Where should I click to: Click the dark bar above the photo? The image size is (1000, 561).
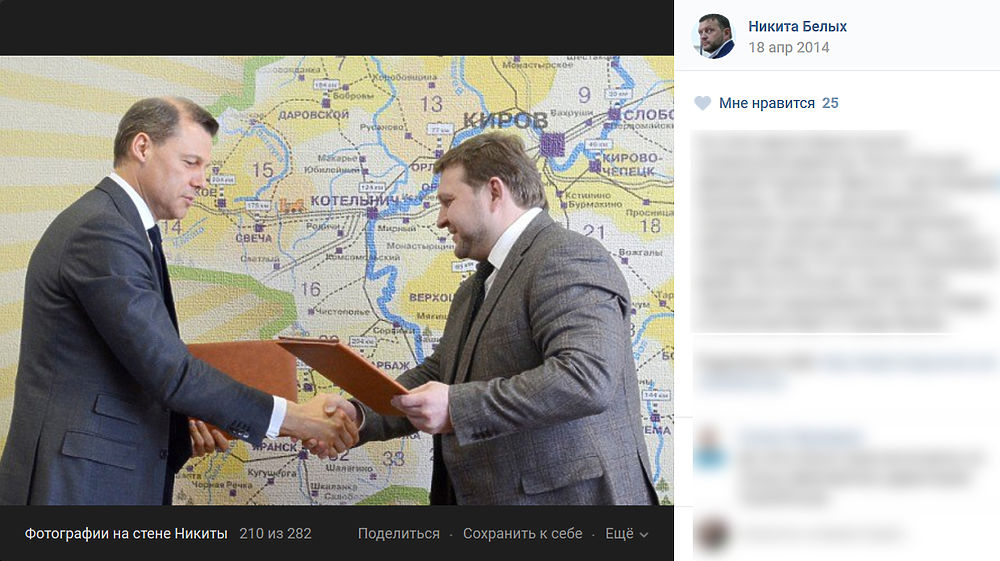(x=337, y=28)
